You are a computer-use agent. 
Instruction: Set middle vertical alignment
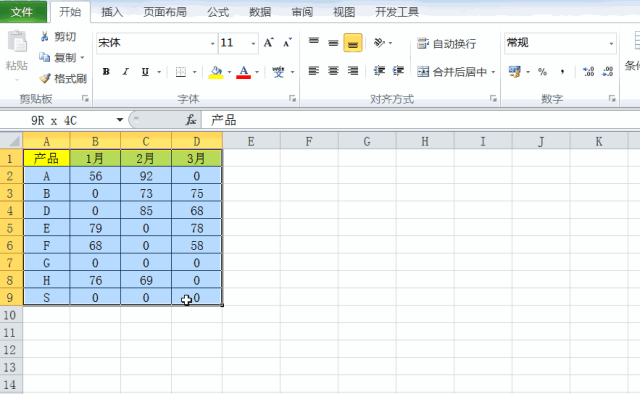(x=333, y=42)
